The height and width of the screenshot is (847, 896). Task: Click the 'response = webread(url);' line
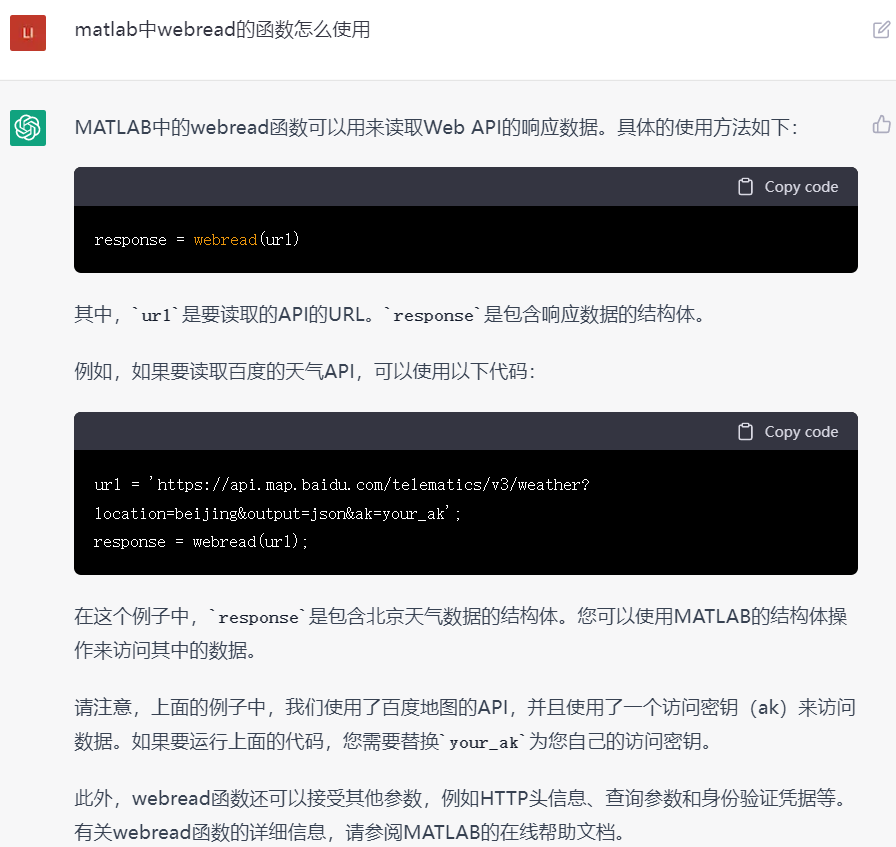pyautogui.click(x=201, y=541)
